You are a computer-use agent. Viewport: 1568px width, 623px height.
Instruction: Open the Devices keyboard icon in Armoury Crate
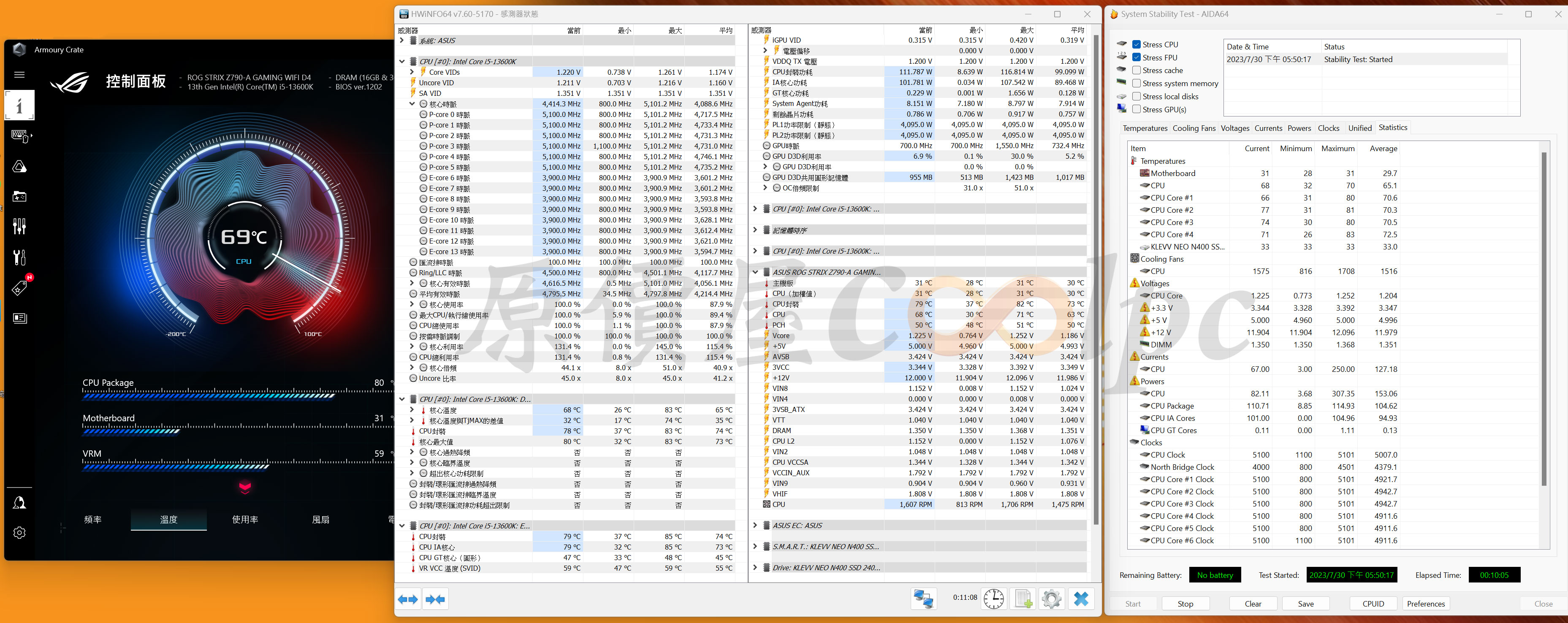[x=20, y=135]
